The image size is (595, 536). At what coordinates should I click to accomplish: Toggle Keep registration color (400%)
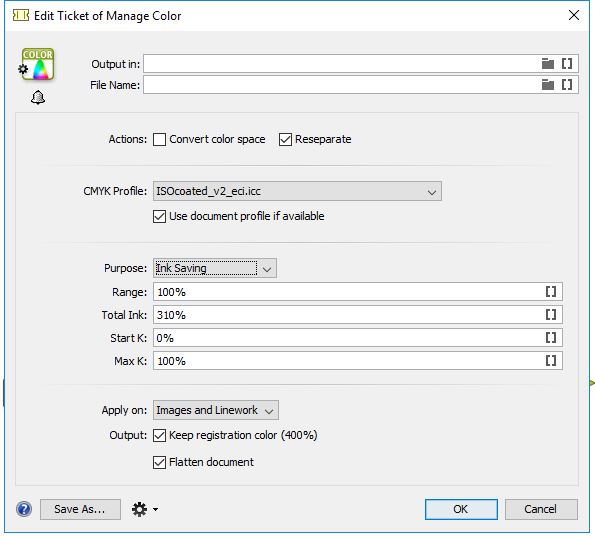tap(159, 435)
